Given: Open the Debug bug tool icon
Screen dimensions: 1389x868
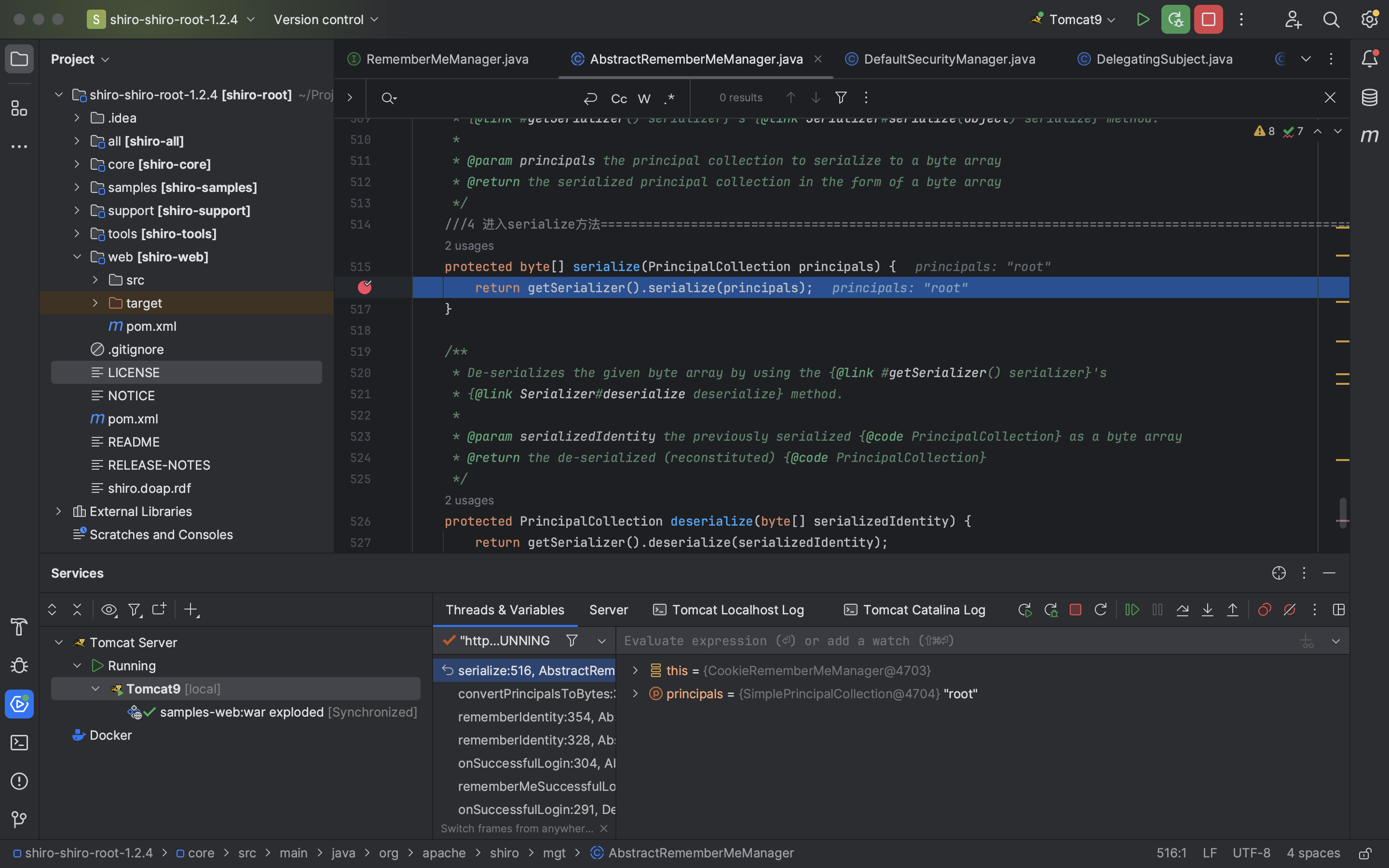Looking at the screenshot, I should tap(19, 665).
